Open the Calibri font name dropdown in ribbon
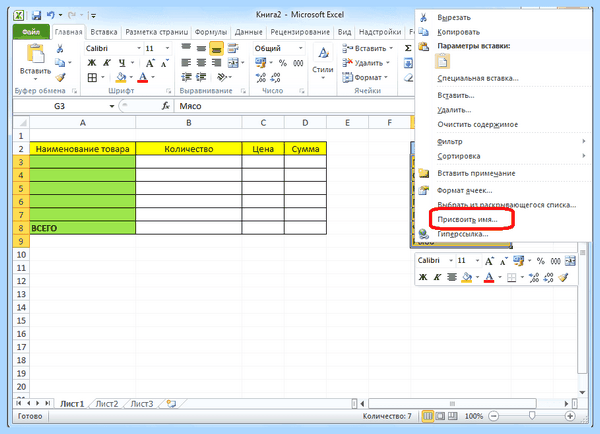This screenshot has height=434, width=600. (x=139, y=49)
